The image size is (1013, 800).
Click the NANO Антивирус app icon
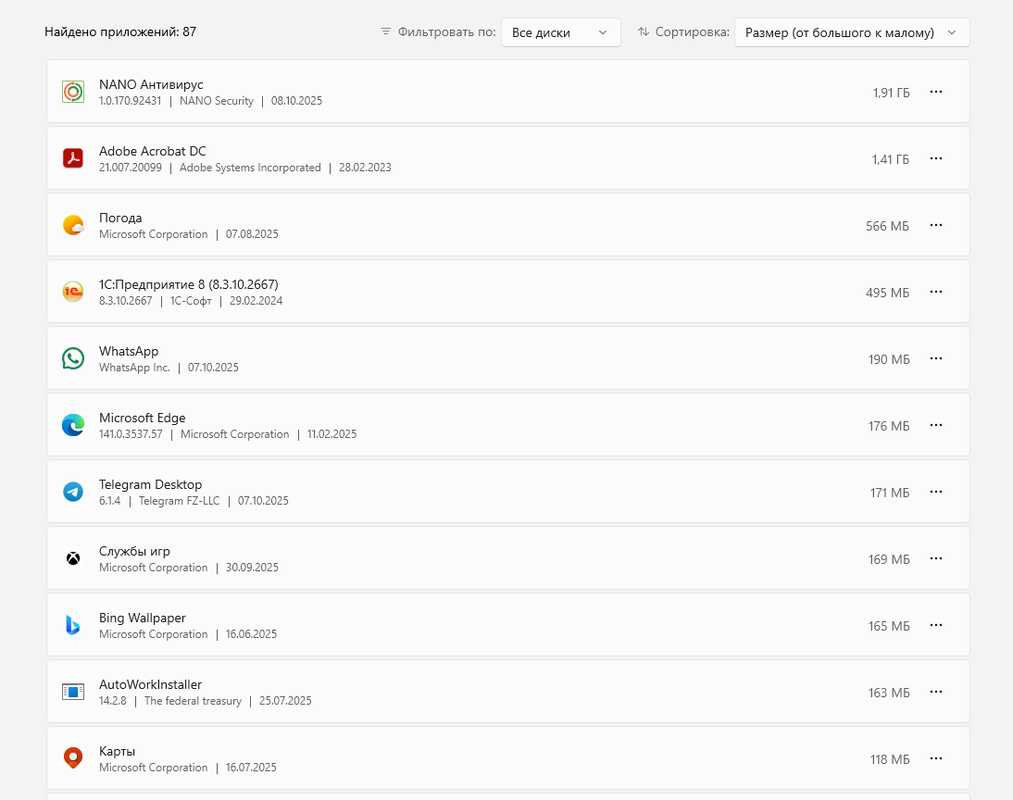73,92
